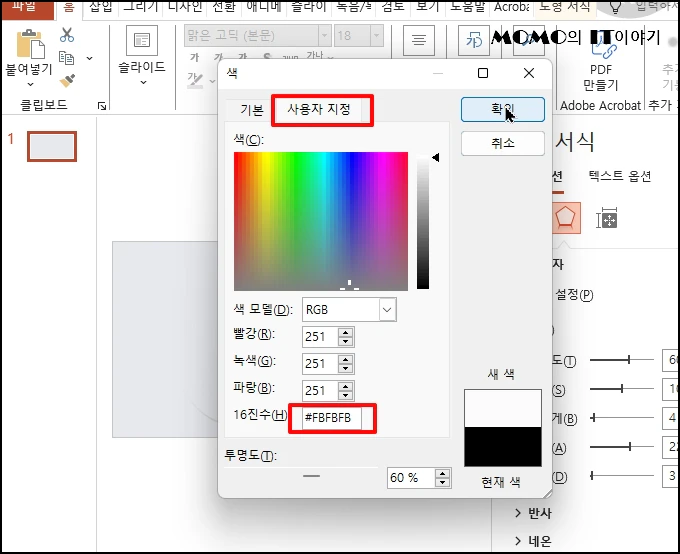Click the Cut scissors icon
The image size is (680, 554).
coord(67,35)
